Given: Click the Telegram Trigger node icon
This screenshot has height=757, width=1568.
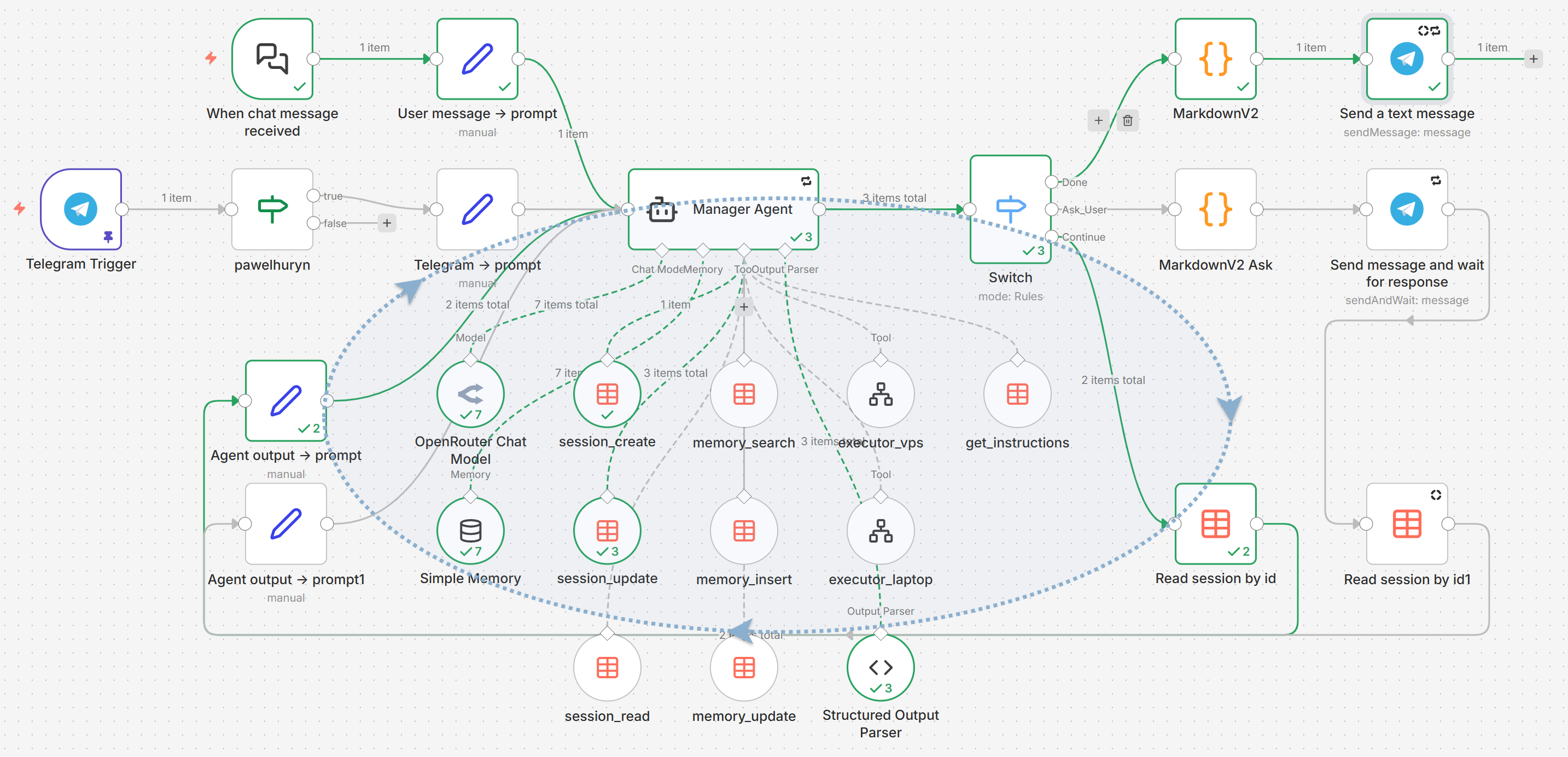Looking at the screenshot, I should 81,209.
